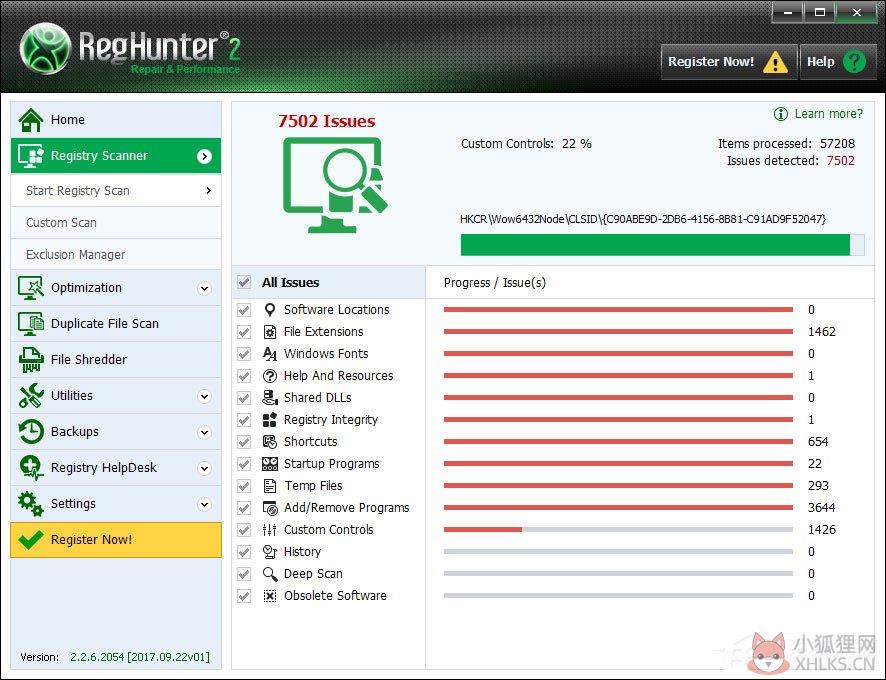Click the Shortcuts icon
The height and width of the screenshot is (680, 886).
(270, 442)
